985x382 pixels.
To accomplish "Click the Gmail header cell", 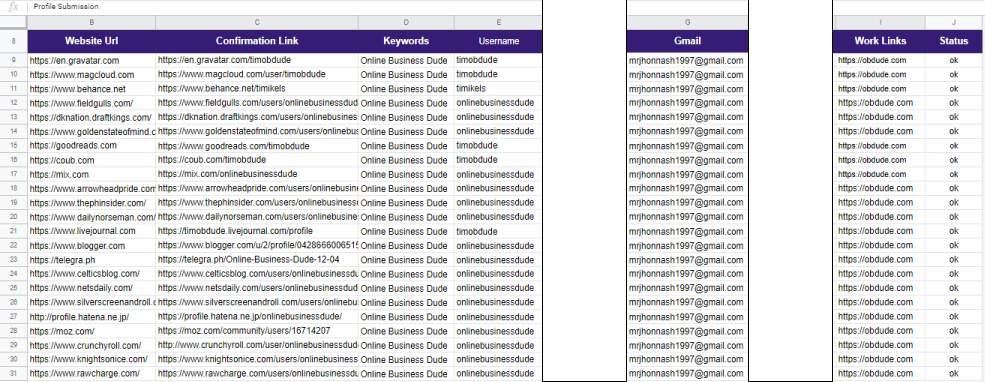I will coord(687,41).
